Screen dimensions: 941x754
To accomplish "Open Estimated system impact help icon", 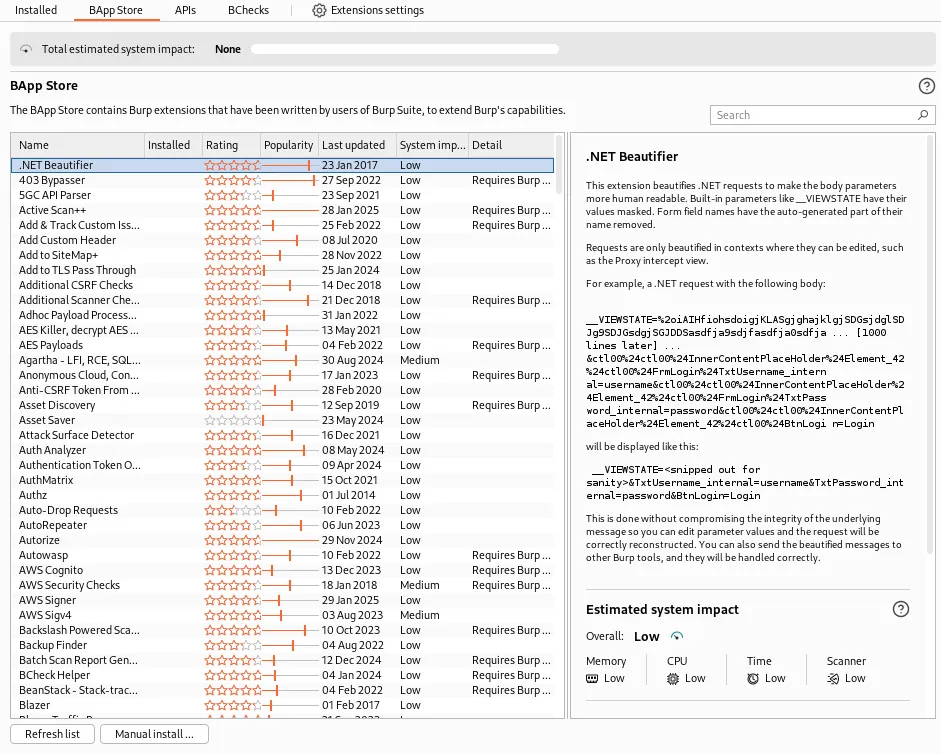I will click(901, 609).
